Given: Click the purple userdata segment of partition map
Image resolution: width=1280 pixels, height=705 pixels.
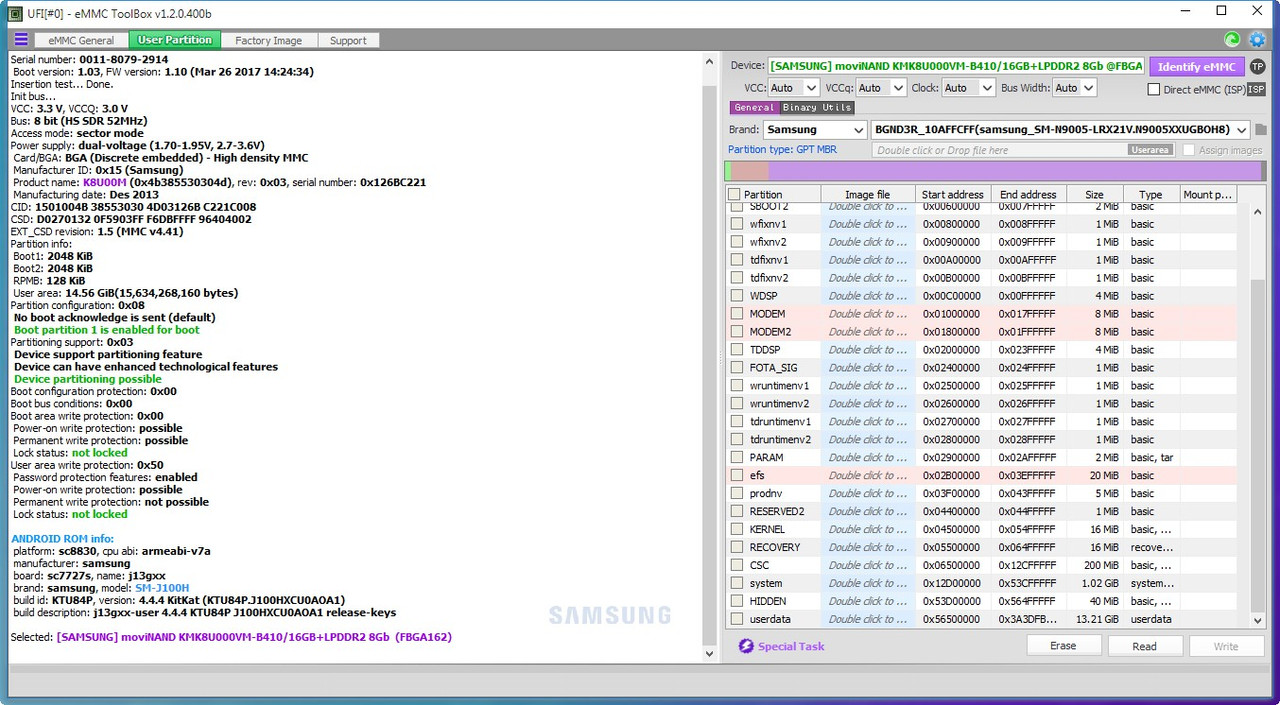Looking at the screenshot, I should (1013, 171).
